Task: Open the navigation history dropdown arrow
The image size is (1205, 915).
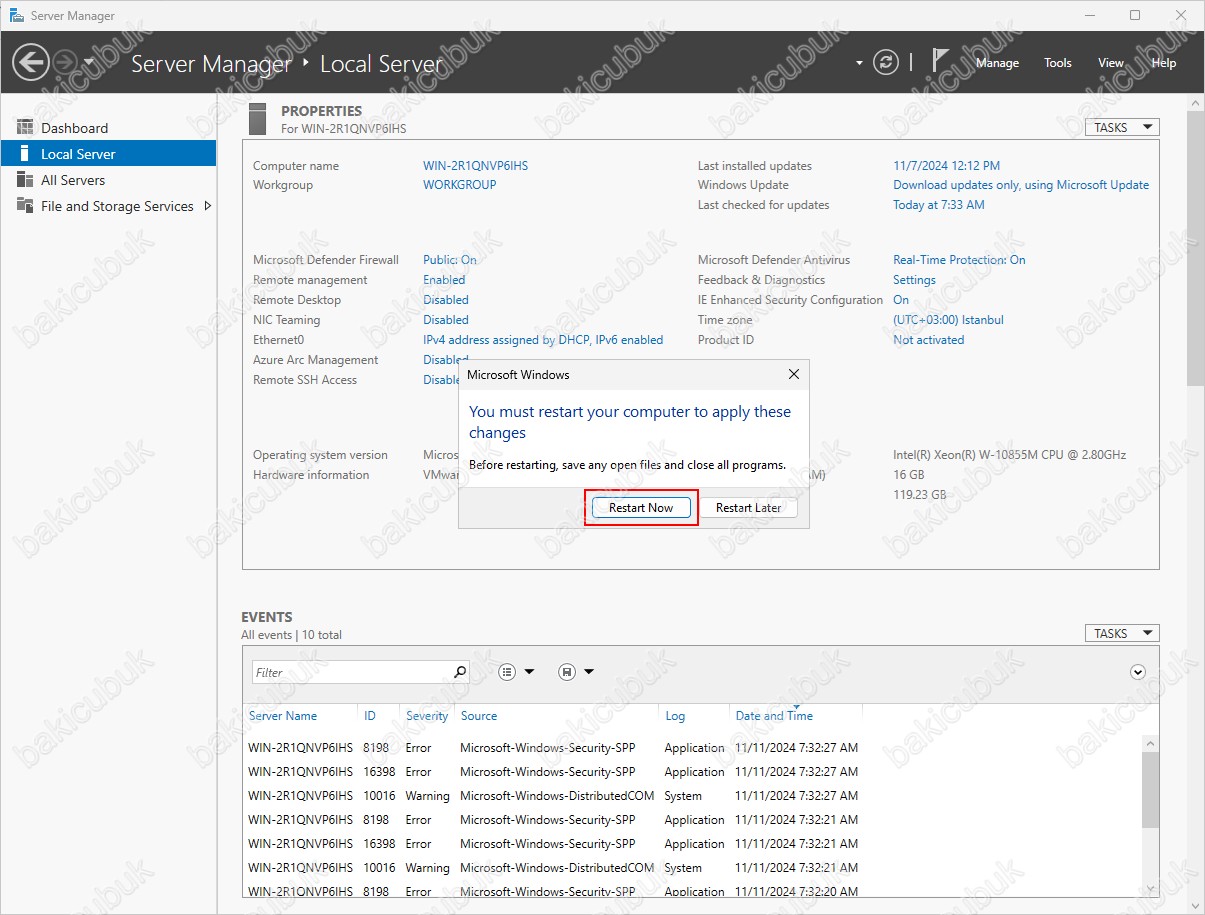Action: click(x=89, y=62)
